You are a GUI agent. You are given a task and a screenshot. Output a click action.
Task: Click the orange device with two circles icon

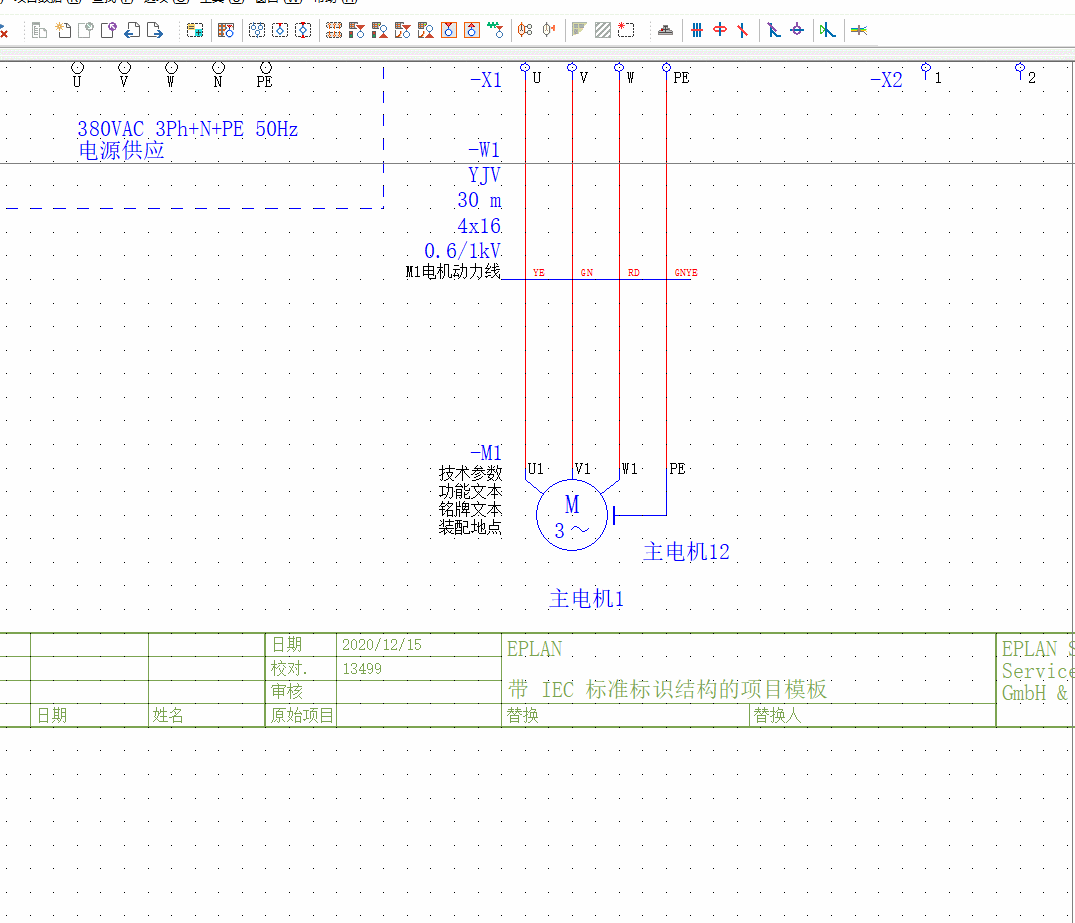click(525, 30)
